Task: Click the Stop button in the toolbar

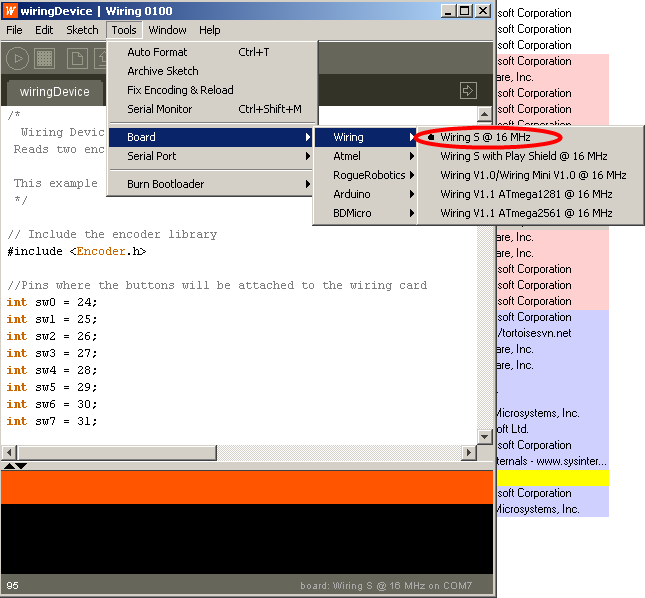Action: click(x=43, y=59)
